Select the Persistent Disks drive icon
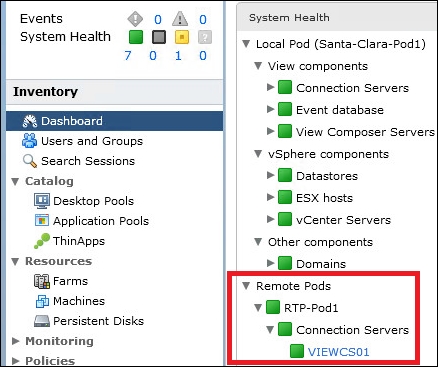This screenshot has width=438, height=367. [x=42, y=321]
